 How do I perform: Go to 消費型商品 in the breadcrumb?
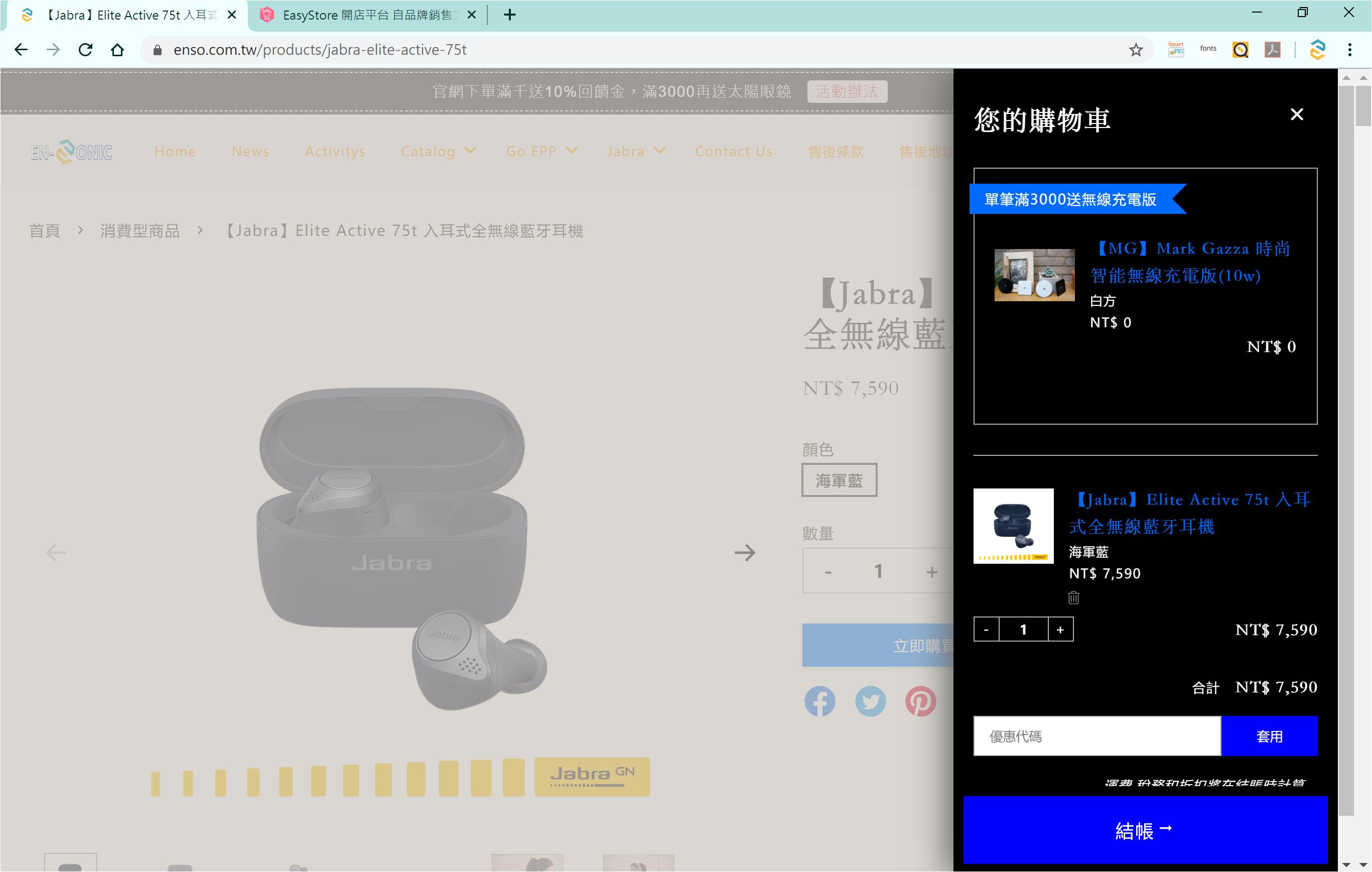(140, 231)
